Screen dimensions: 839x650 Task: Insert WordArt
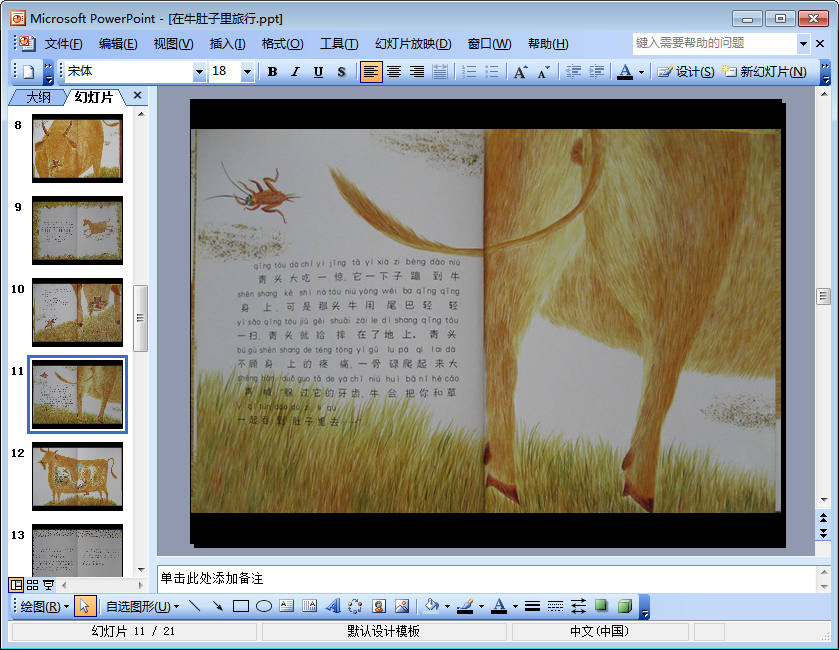click(x=333, y=607)
